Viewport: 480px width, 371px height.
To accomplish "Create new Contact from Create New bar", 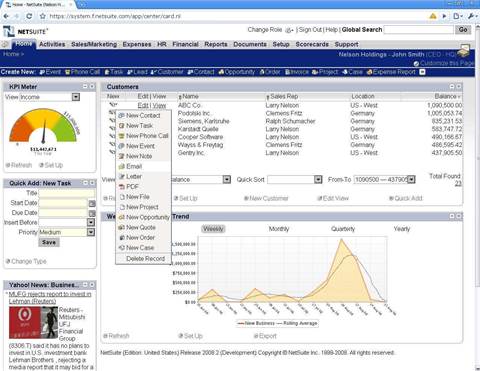I will pos(201,72).
